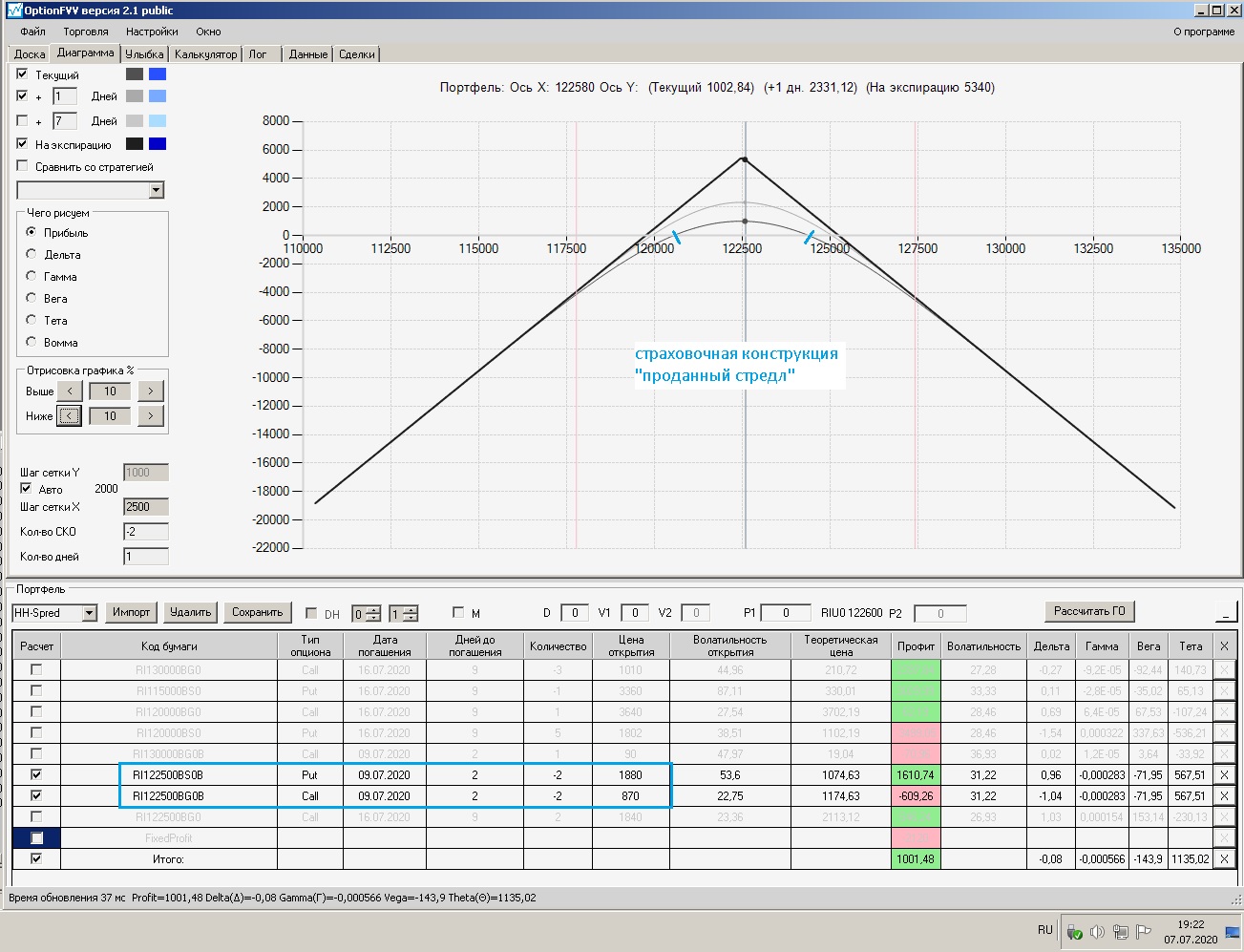The width and height of the screenshot is (1244, 952).
Task: Click the profit cell showing 1610,74
Action: click(x=916, y=775)
